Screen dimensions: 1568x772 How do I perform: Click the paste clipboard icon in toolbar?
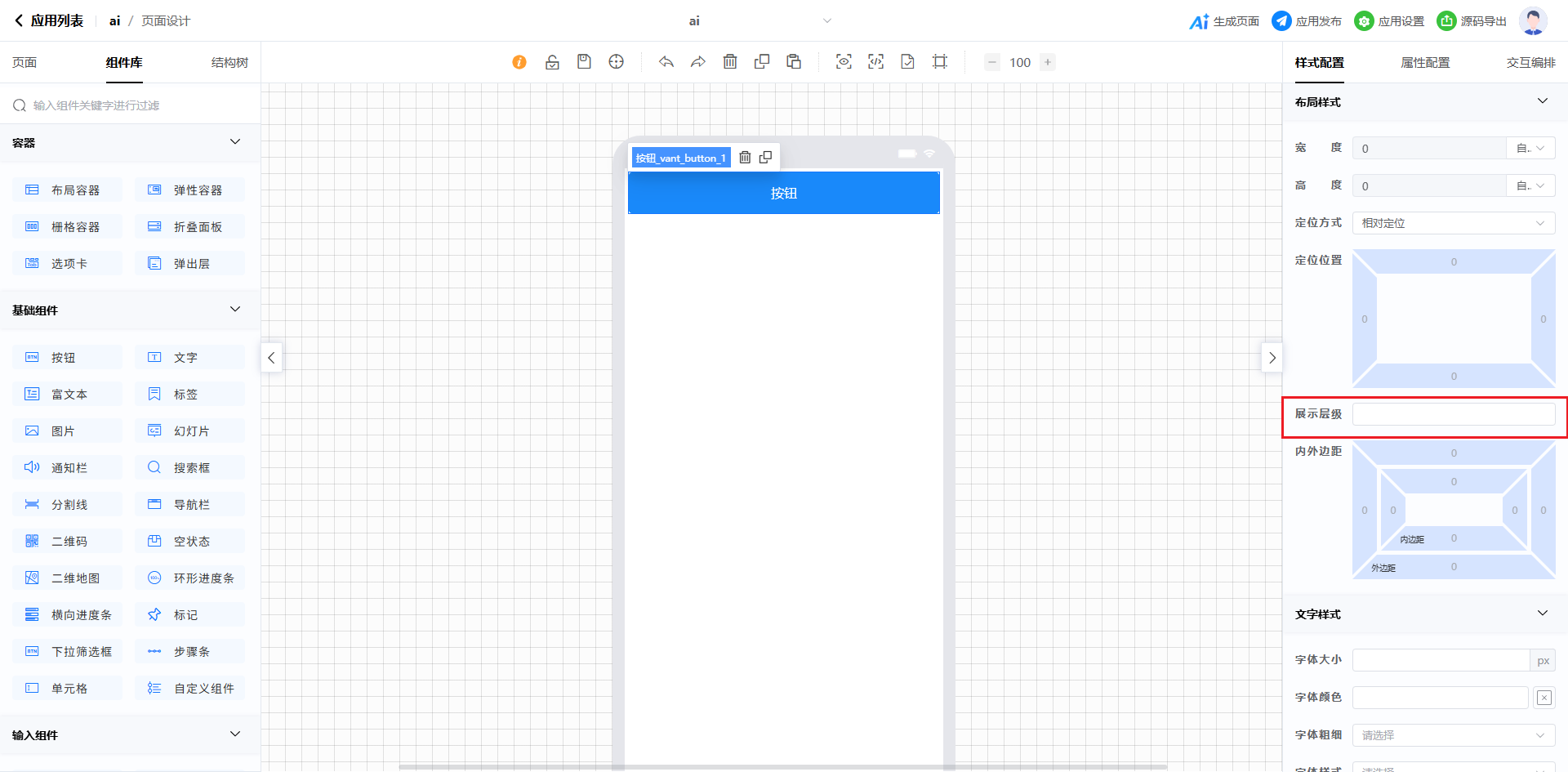point(794,62)
